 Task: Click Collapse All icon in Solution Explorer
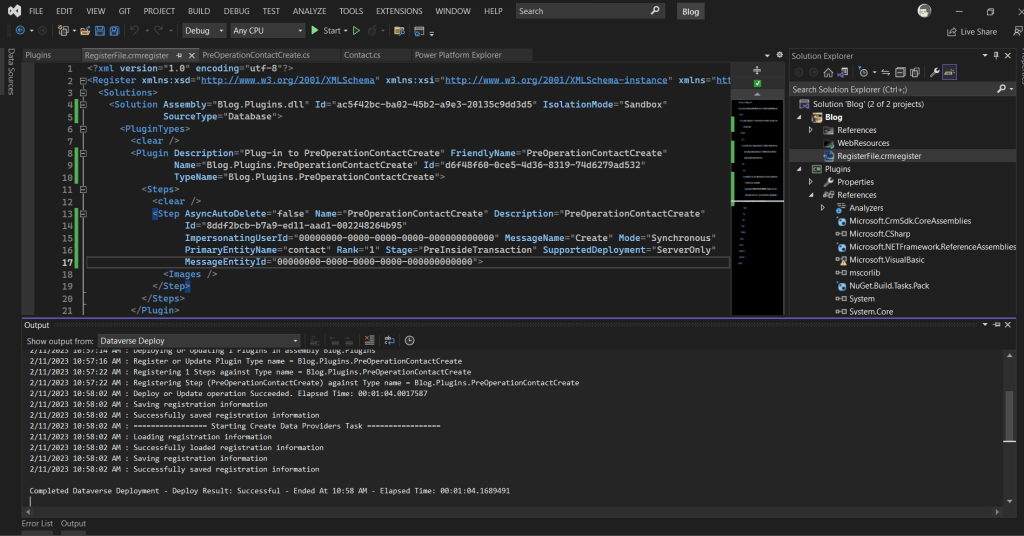point(900,72)
